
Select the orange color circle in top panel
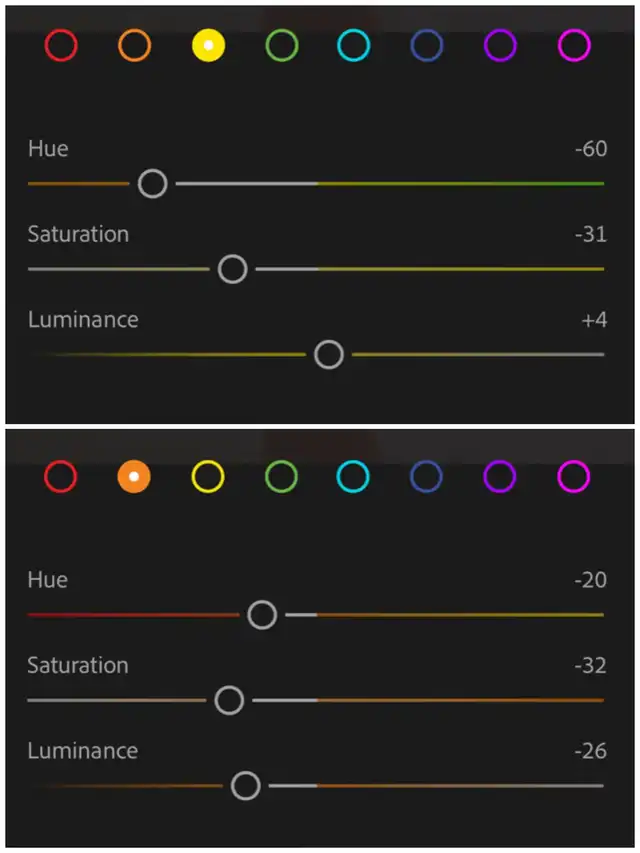click(x=134, y=45)
